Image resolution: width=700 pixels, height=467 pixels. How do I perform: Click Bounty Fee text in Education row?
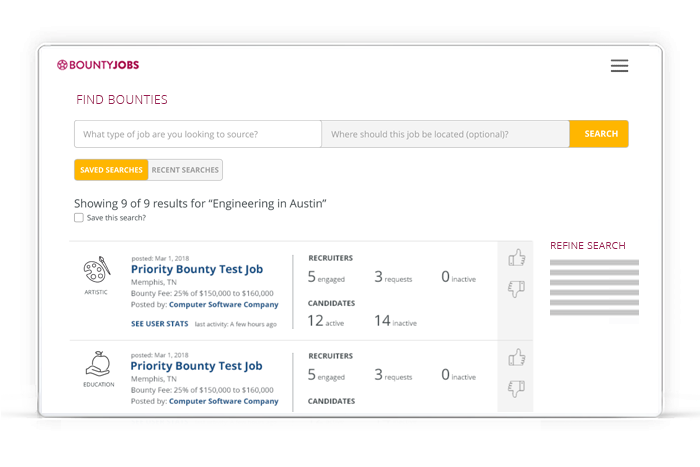click(202, 390)
